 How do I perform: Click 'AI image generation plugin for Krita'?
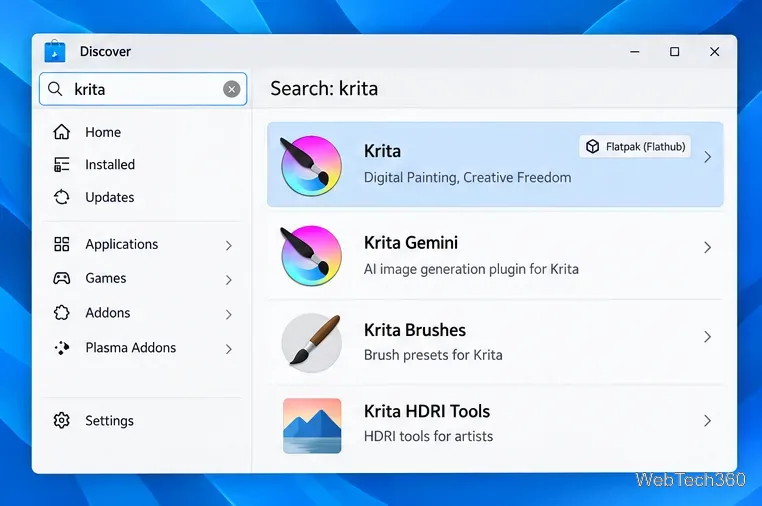pos(471,269)
